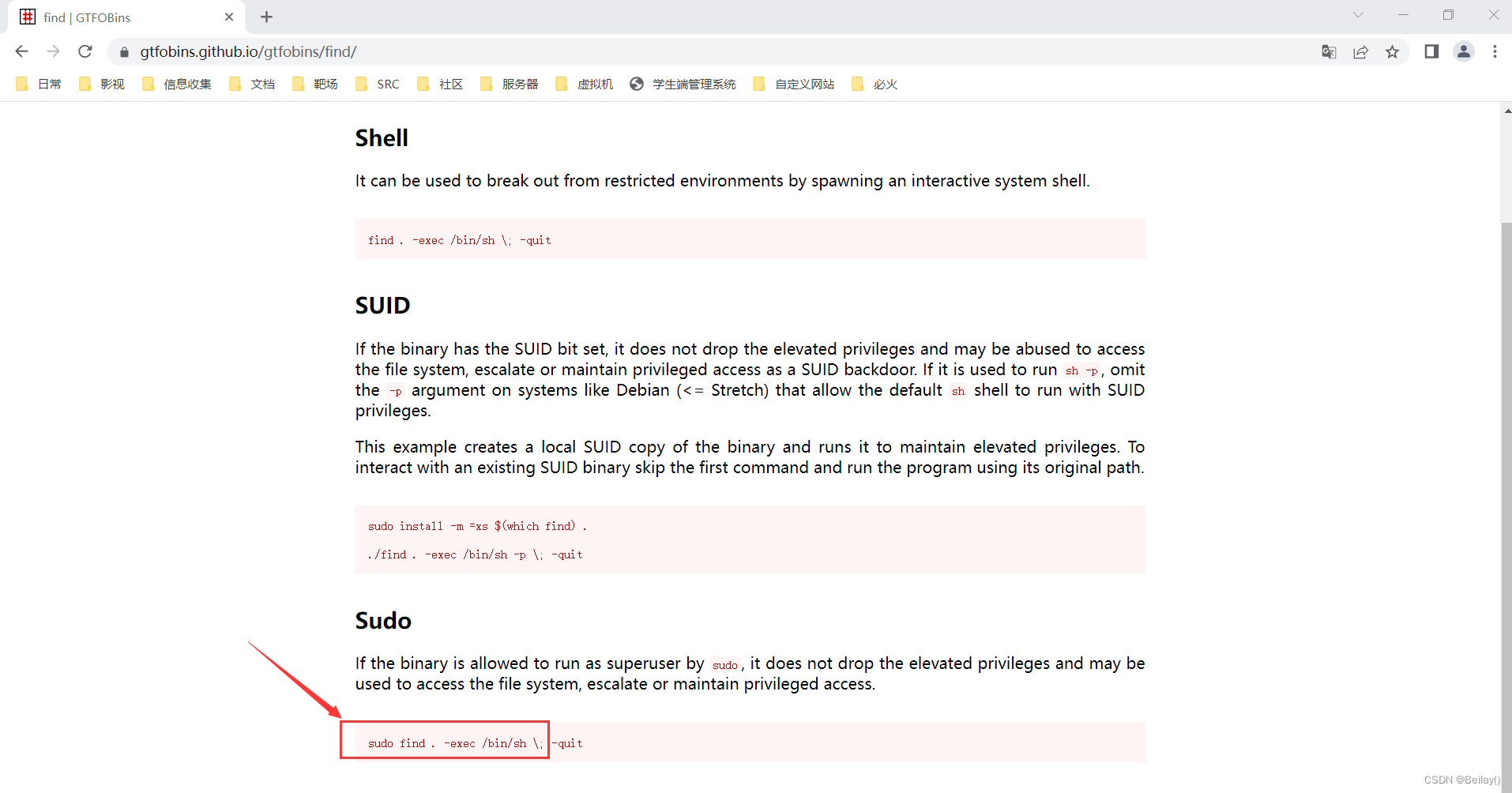Open the 必火 bookmark folder

pyautogui.click(x=874, y=84)
